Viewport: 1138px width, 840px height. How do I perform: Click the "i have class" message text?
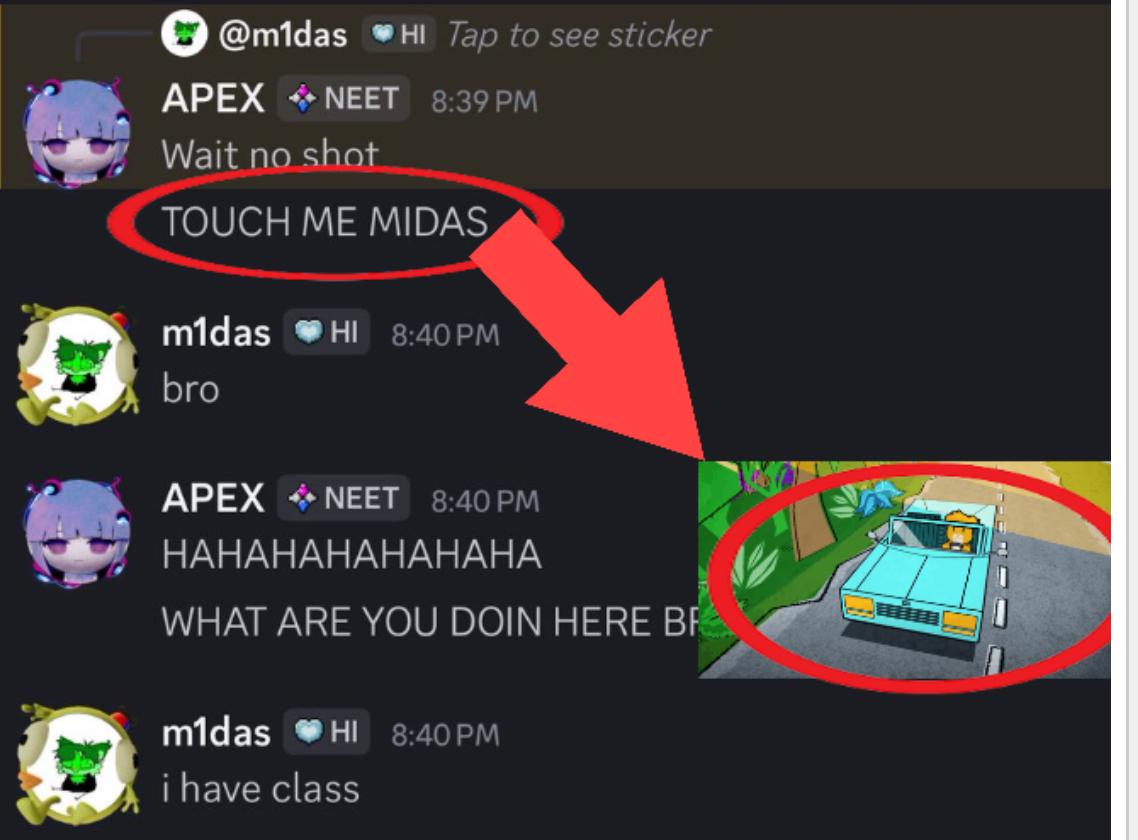261,789
